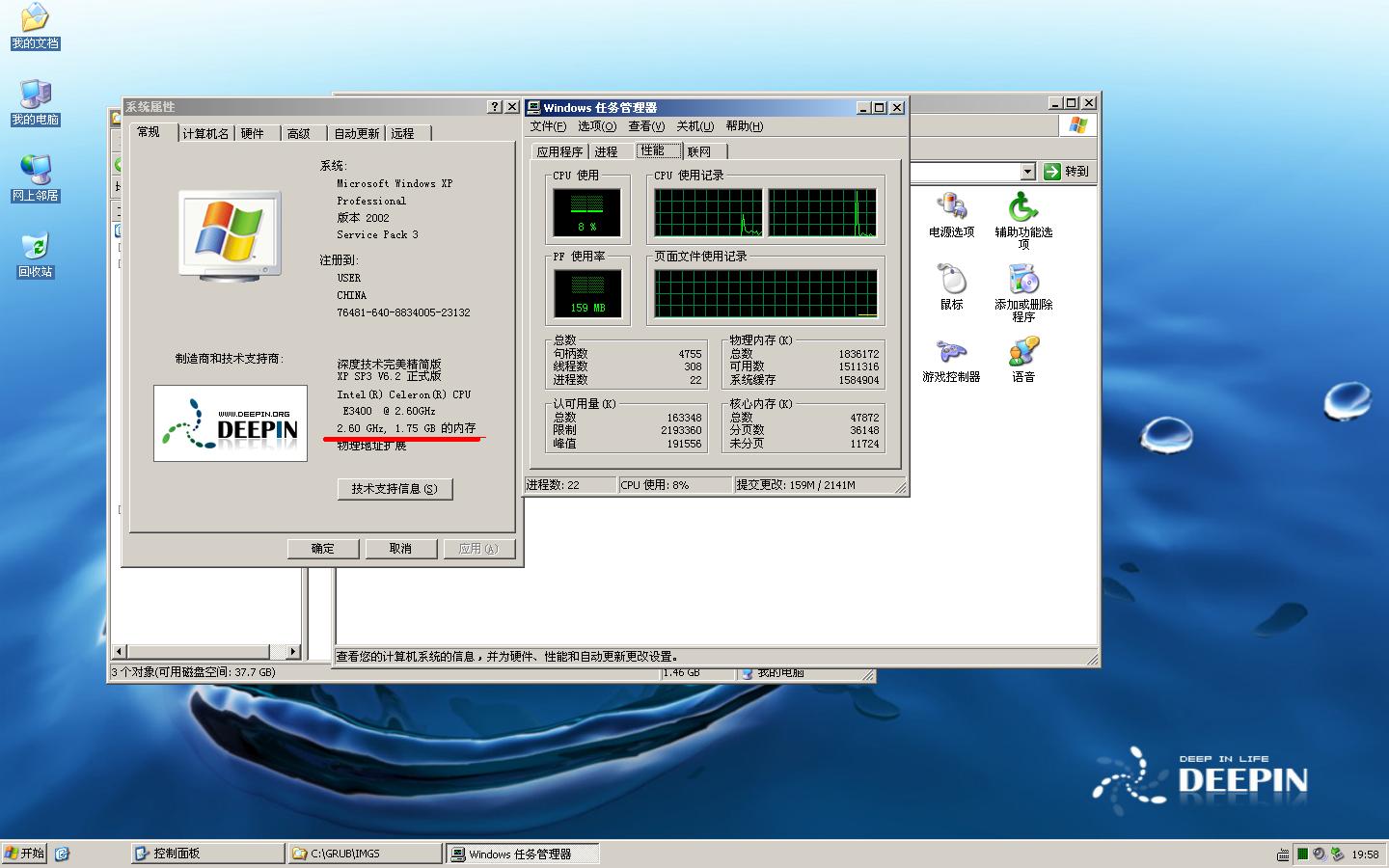Viewport: 1389px width, 868px height.
Task: Click the horizontal scrollbar right arrow
Action: click(x=293, y=651)
